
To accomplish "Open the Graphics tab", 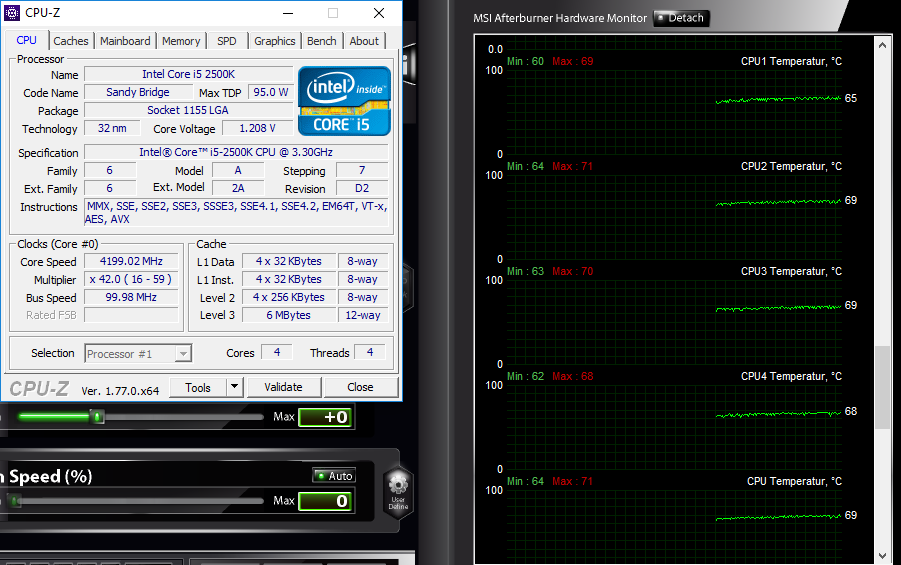I will [275, 41].
